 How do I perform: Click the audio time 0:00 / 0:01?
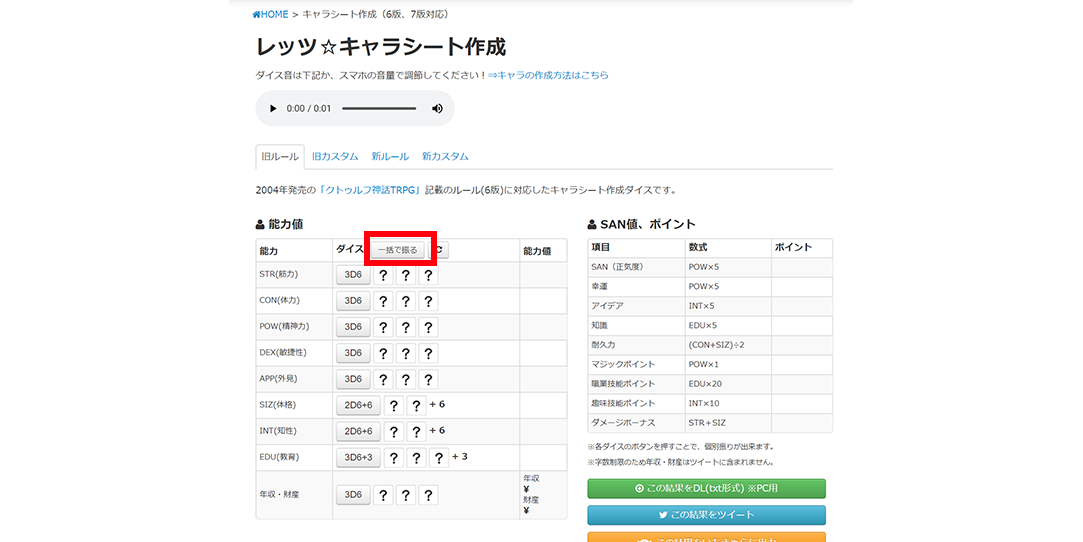[309, 108]
